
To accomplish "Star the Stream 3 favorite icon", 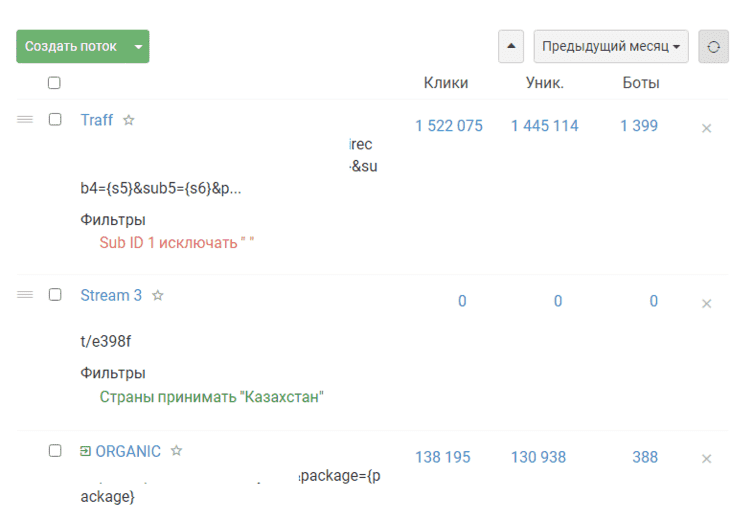I will pos(157,296).
